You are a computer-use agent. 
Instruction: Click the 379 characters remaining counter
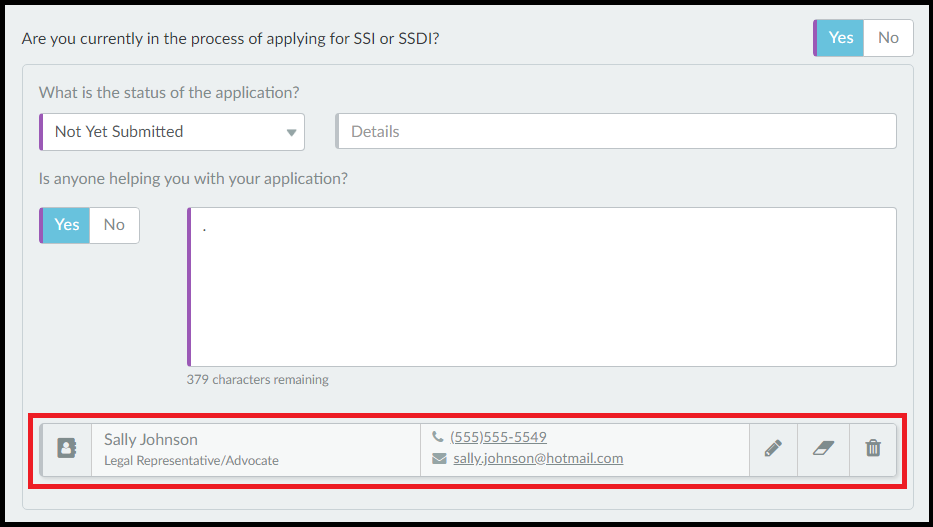[257, 380]
